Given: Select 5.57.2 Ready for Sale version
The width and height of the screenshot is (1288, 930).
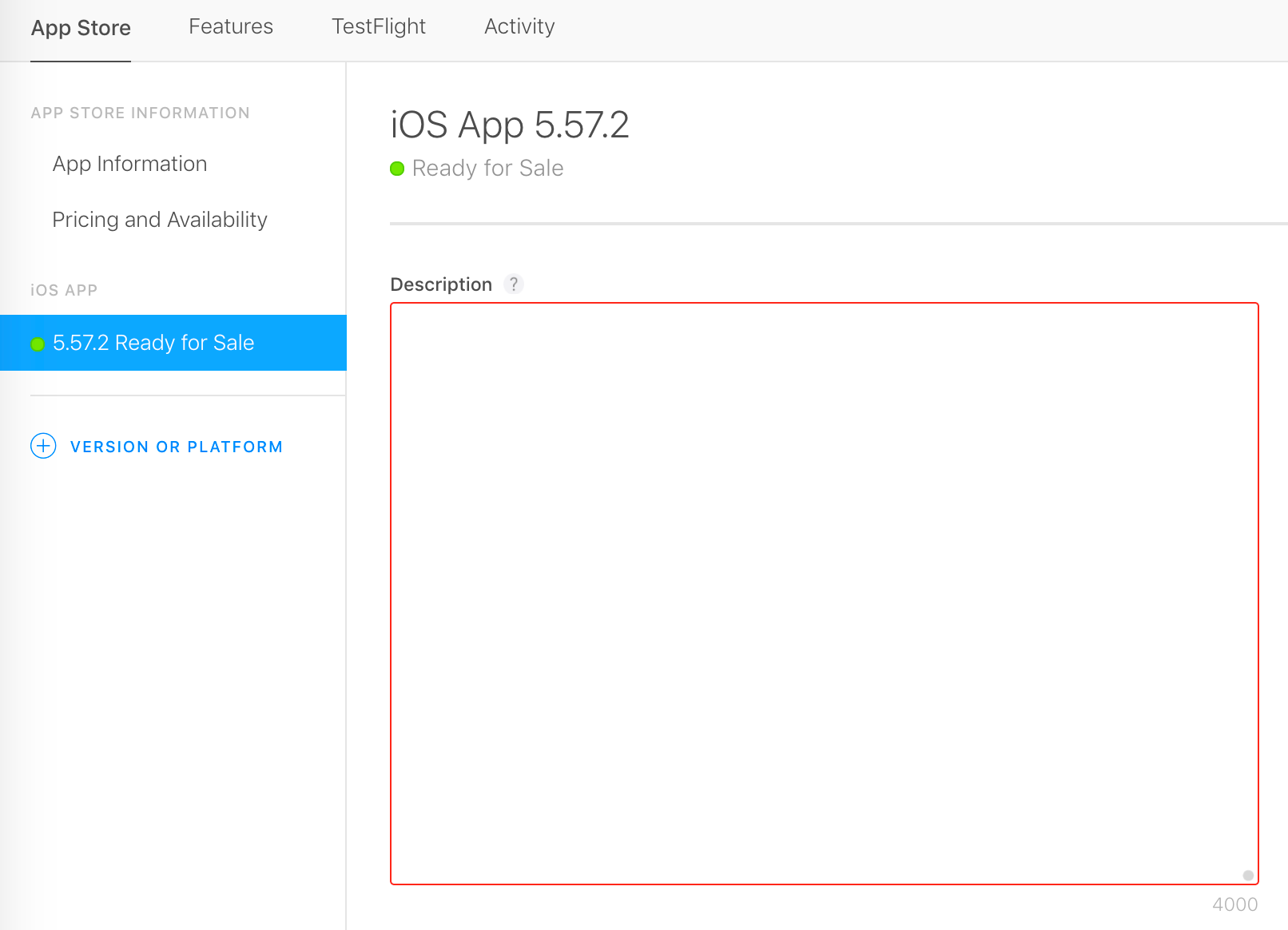Looking at the screenshot, I should 173,343.
